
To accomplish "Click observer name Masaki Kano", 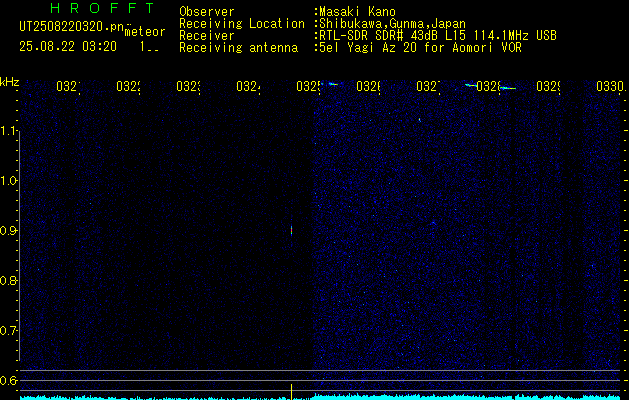I will 357,12.
